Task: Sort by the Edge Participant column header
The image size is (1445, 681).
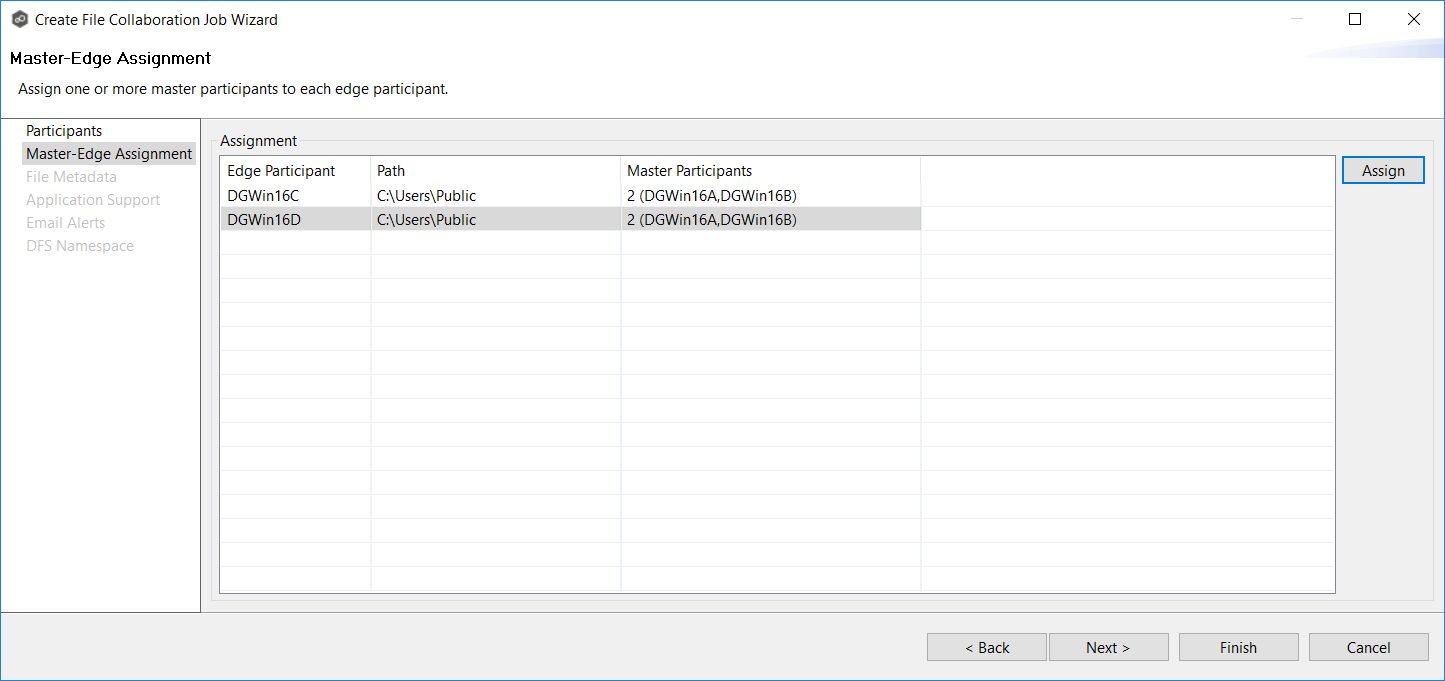Action: 281,171
